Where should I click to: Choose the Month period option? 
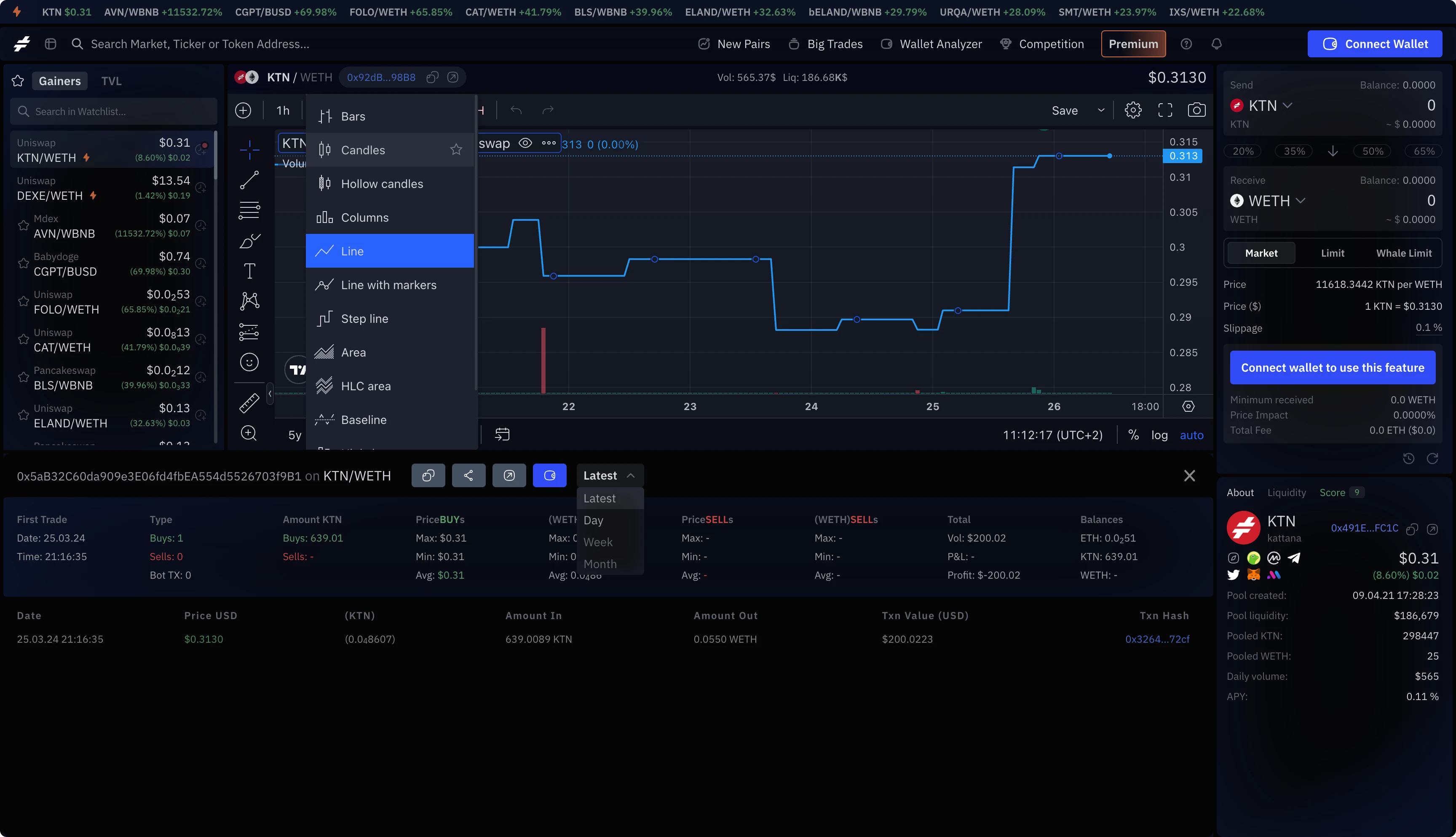point(610,564)
